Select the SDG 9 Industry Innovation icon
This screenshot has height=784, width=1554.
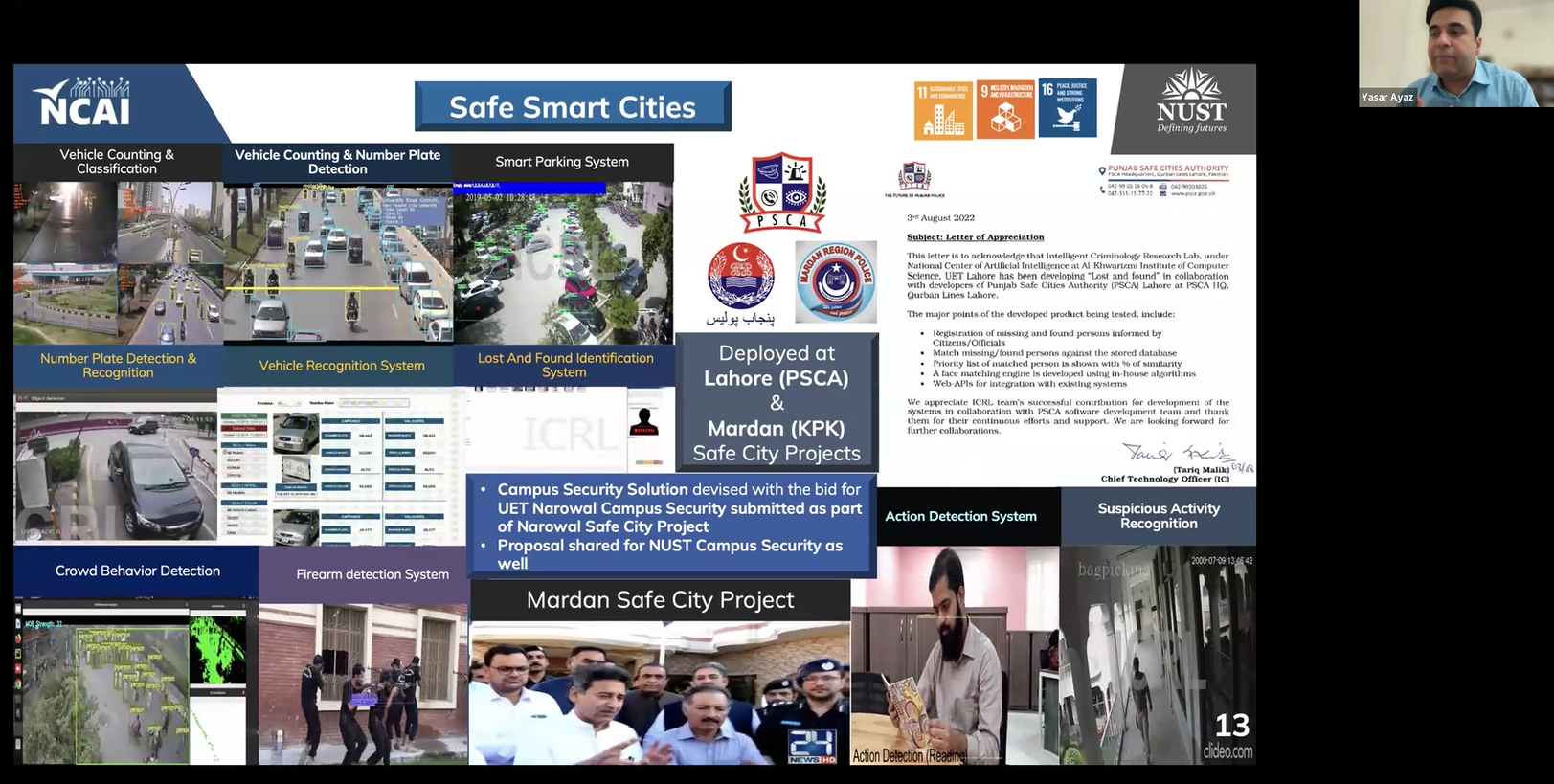tap(1005, 109)
